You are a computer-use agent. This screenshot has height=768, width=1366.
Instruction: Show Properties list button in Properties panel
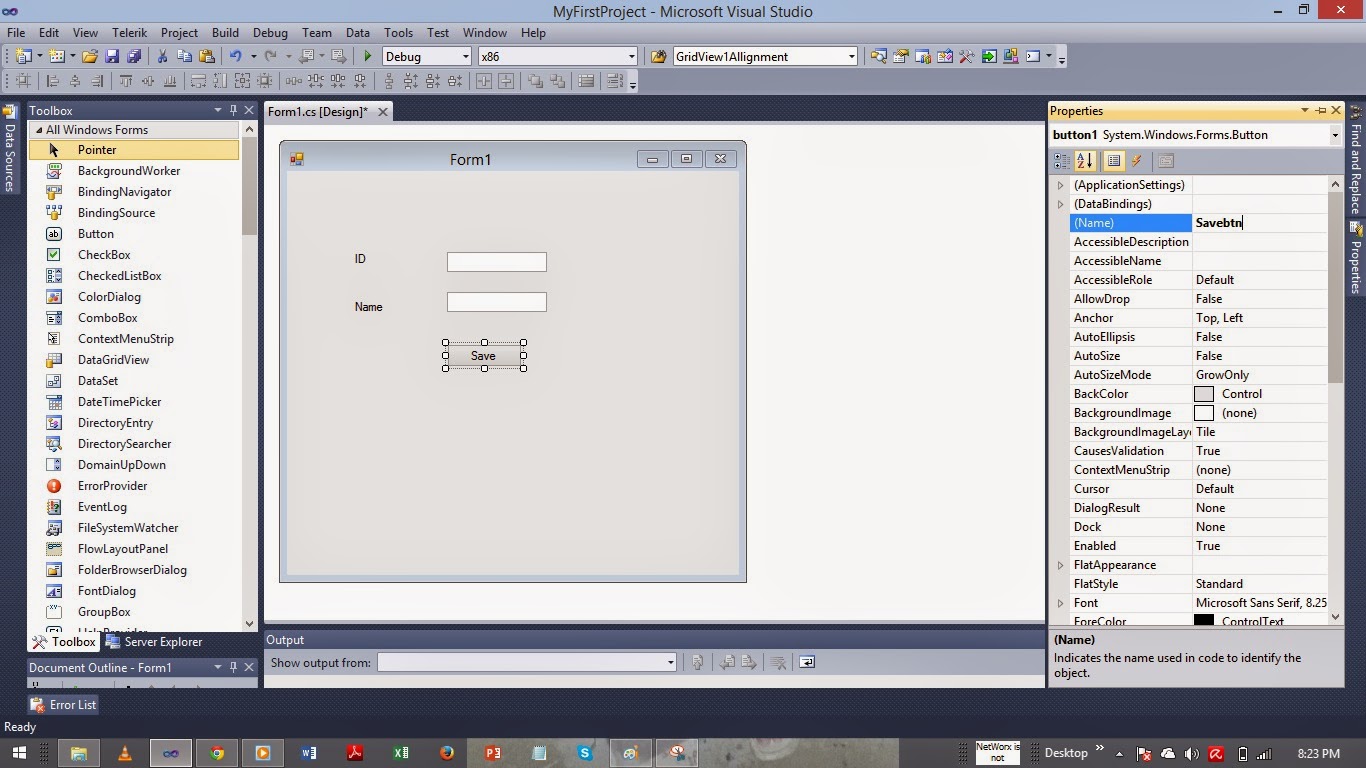[1114, 161]
